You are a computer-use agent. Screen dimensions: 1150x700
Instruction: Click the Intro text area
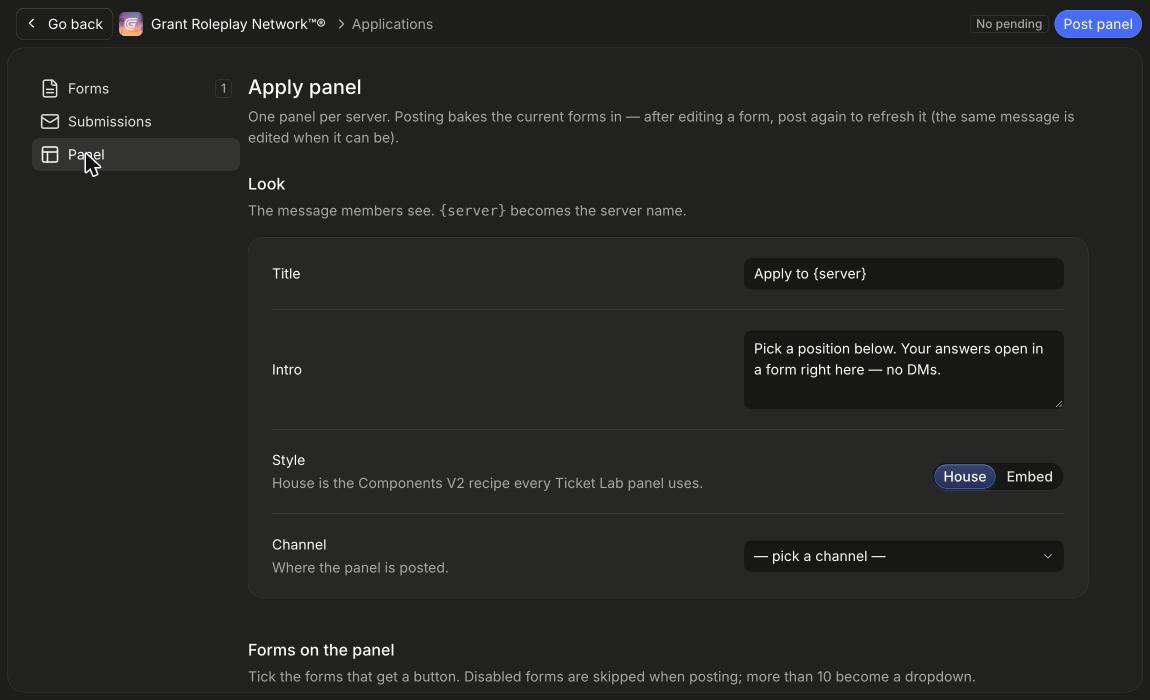[904, 370]
